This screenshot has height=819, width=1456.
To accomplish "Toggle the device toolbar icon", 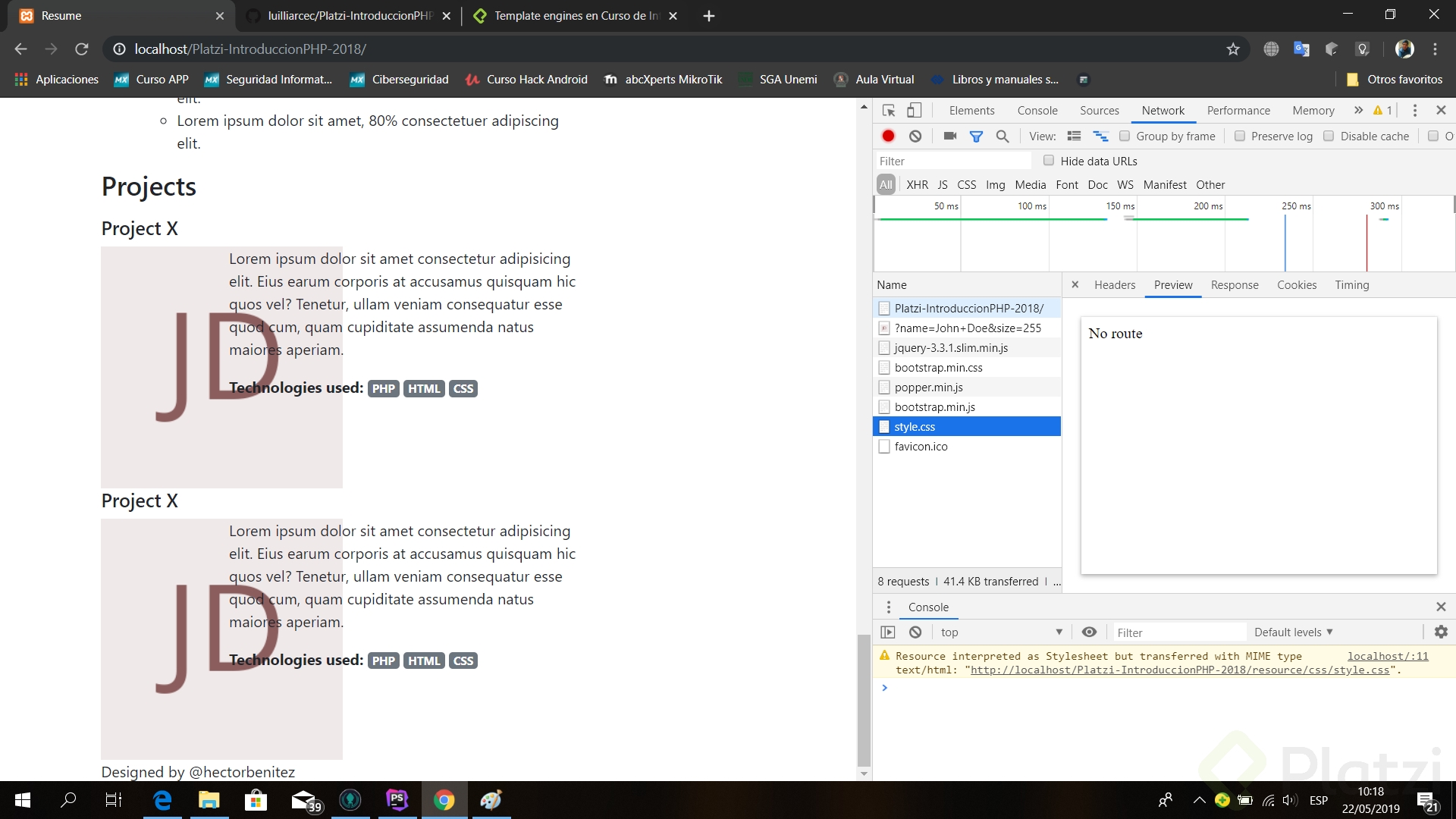I will tap(915, 111).
